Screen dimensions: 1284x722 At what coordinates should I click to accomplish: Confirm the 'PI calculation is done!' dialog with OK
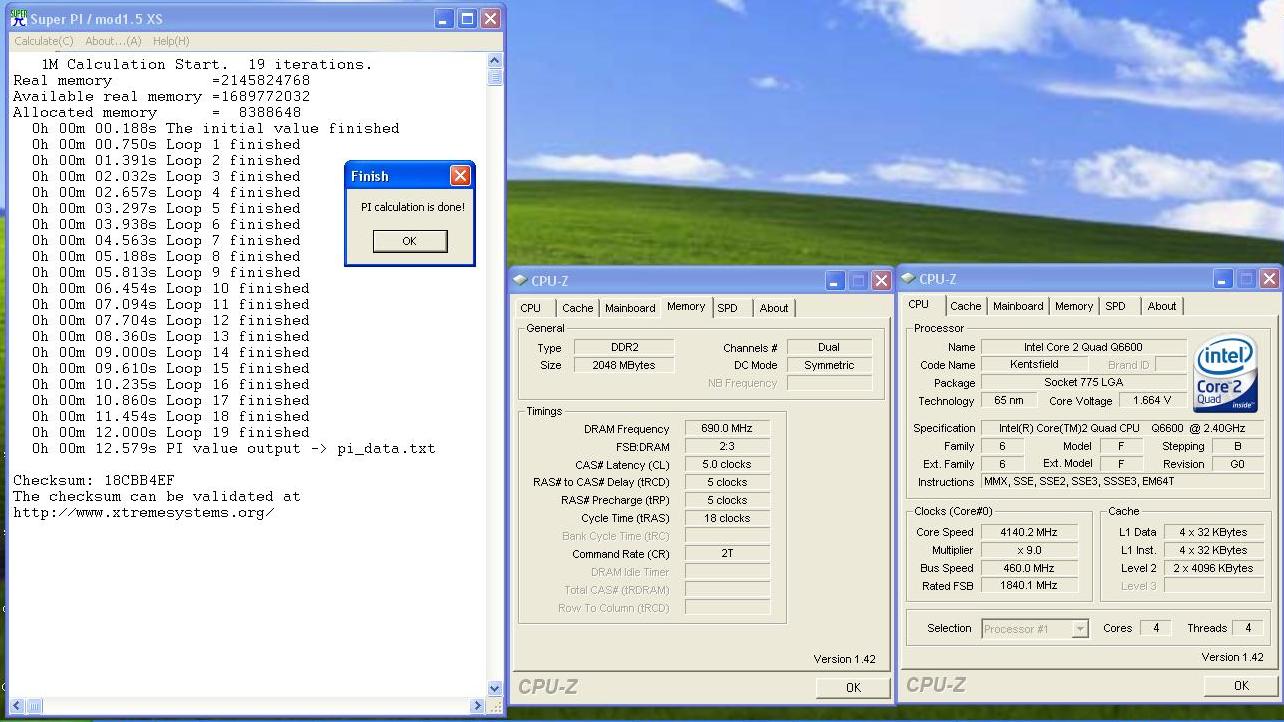[x=409, y=241]
